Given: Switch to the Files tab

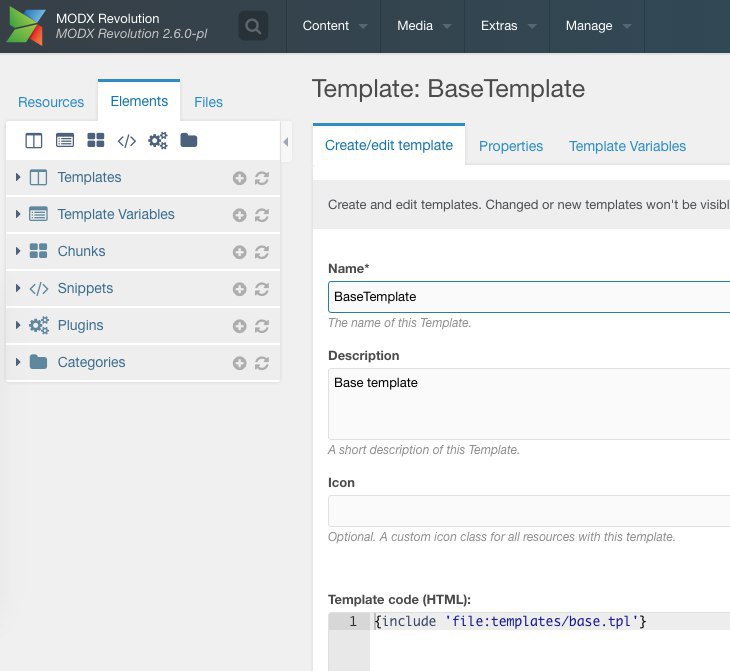Looking at the screenshot, I should coord(208,102).
